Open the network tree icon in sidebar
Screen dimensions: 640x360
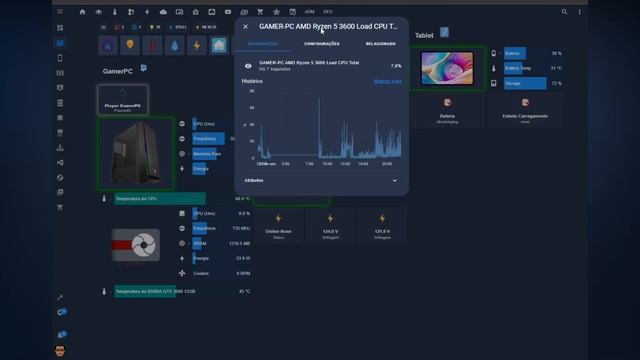point(60,148)
